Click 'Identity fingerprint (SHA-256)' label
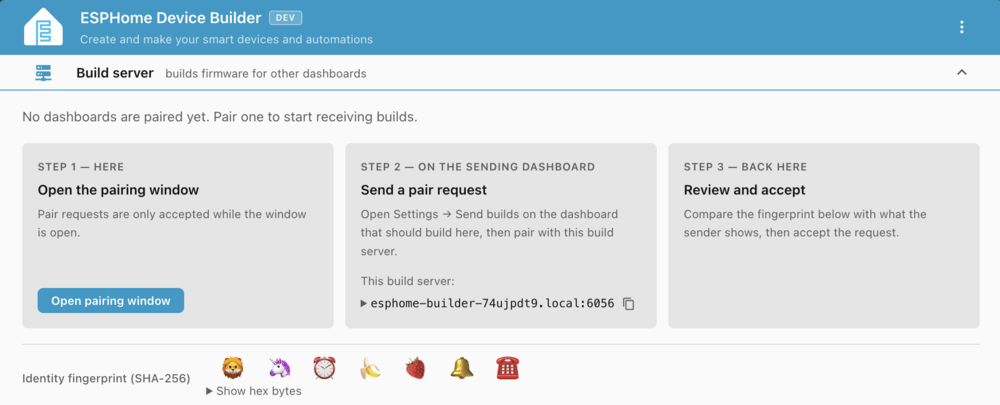The width and height of the screenshot is (1000, 405). [107, 379]
